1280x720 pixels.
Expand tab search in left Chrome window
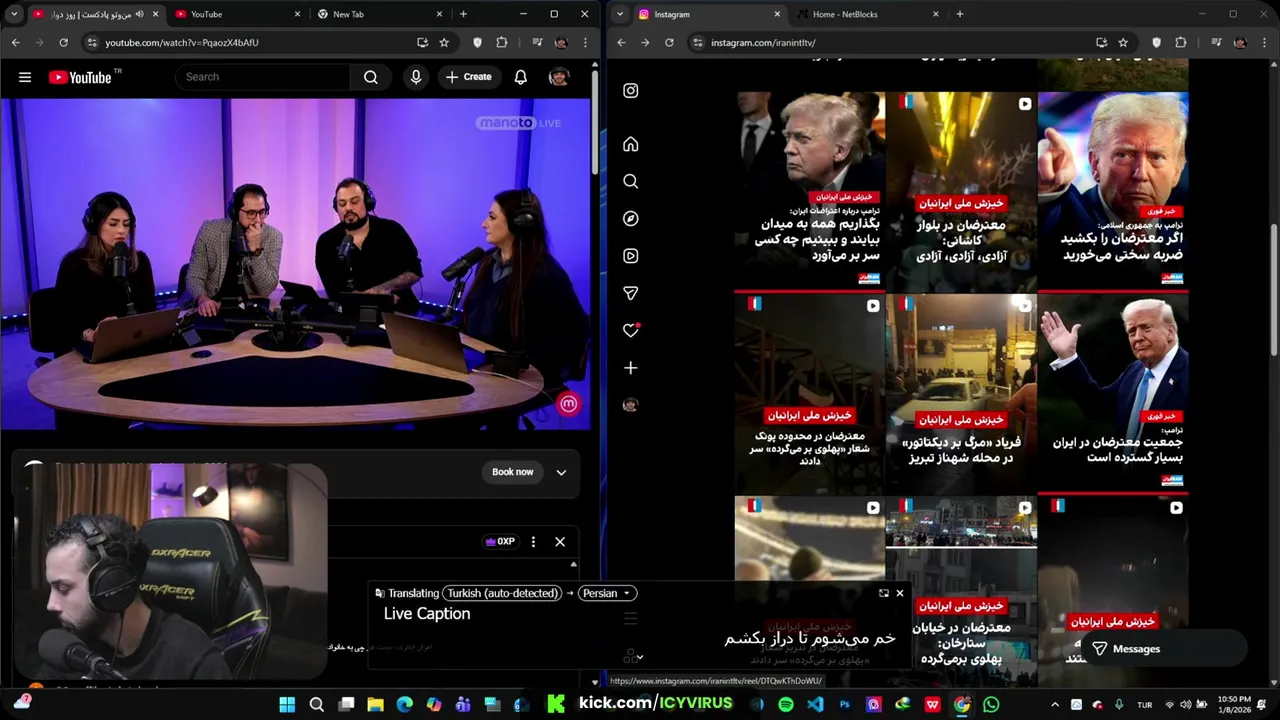[x=14, y=14]
